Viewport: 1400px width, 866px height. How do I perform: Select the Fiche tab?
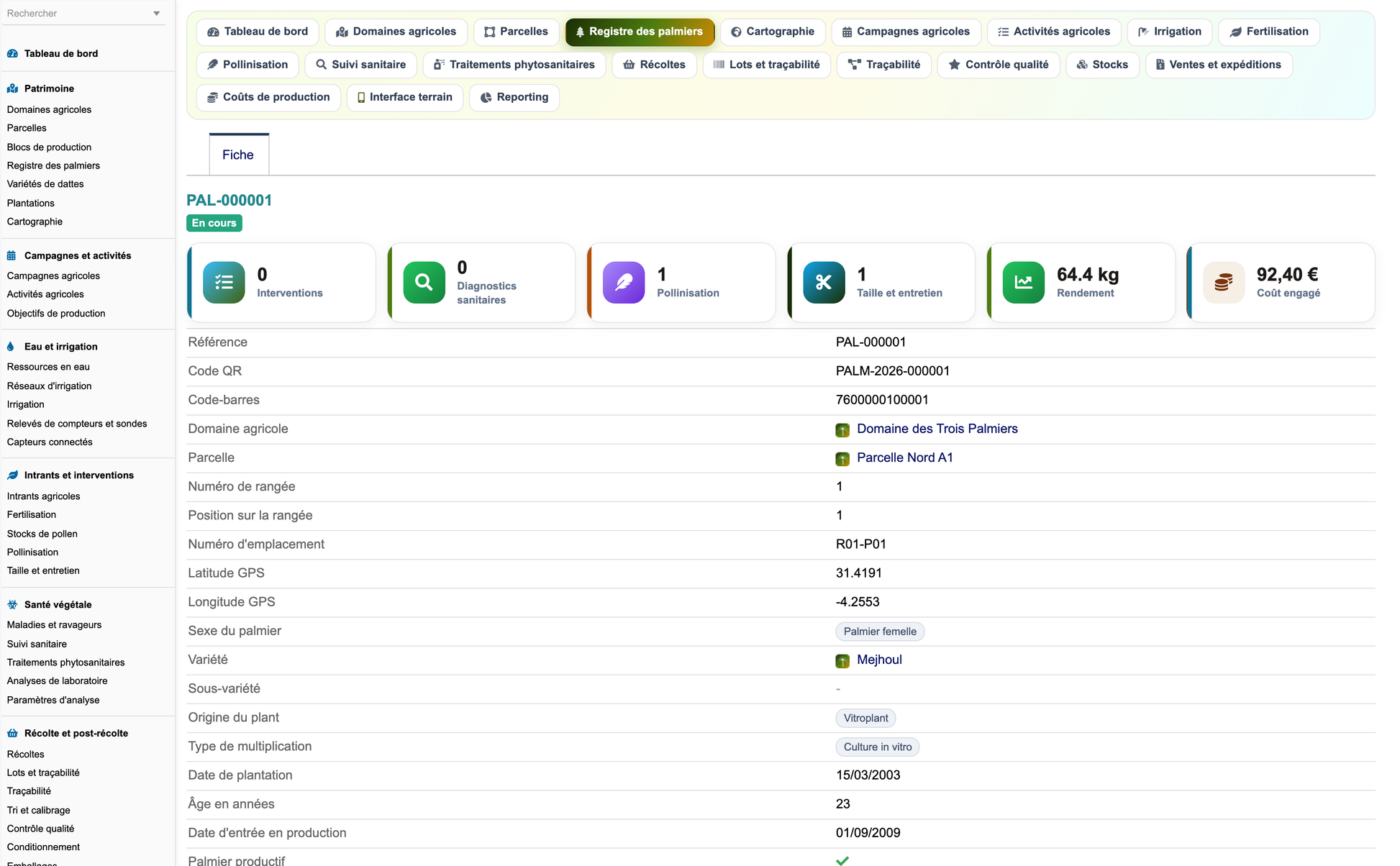[238, 155]
